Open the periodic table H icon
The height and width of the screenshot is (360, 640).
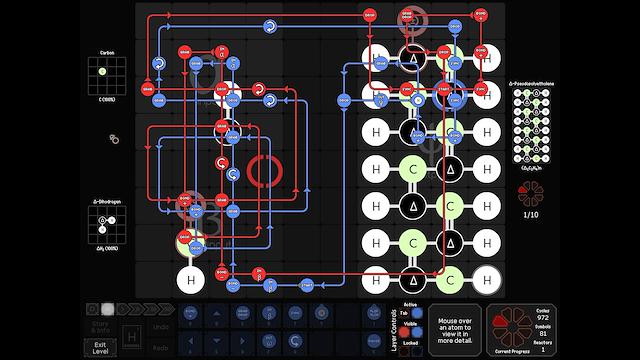(x=131, y=337)
